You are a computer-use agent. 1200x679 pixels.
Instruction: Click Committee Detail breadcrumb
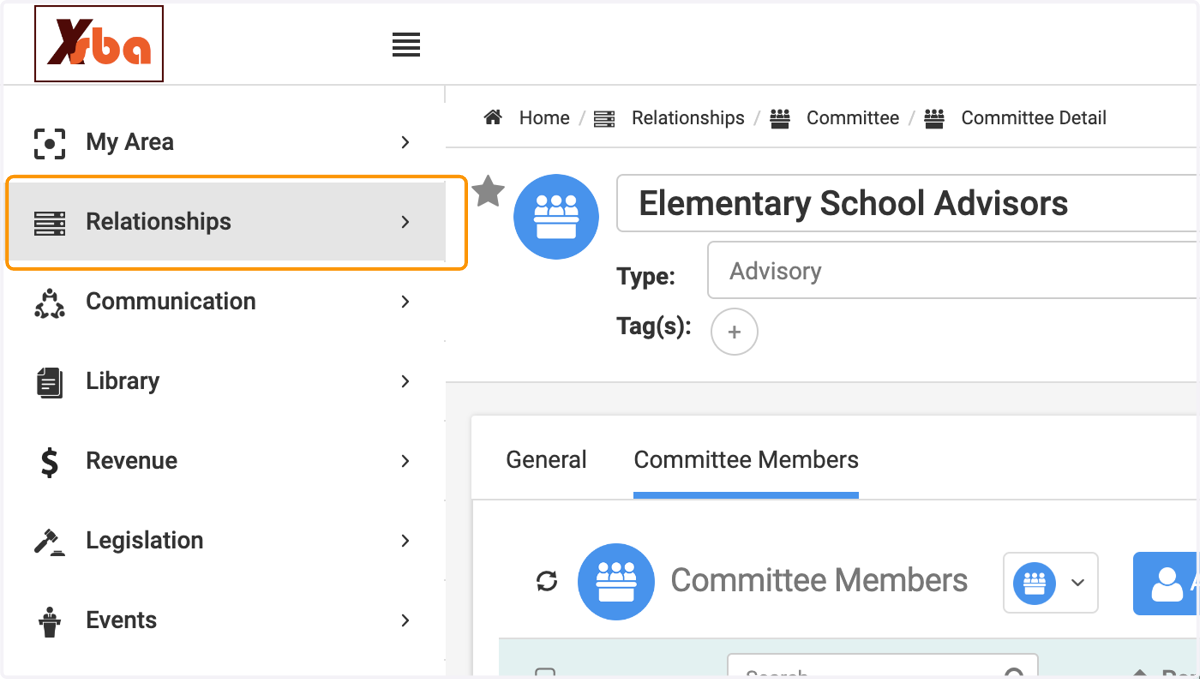(1034, 118)
